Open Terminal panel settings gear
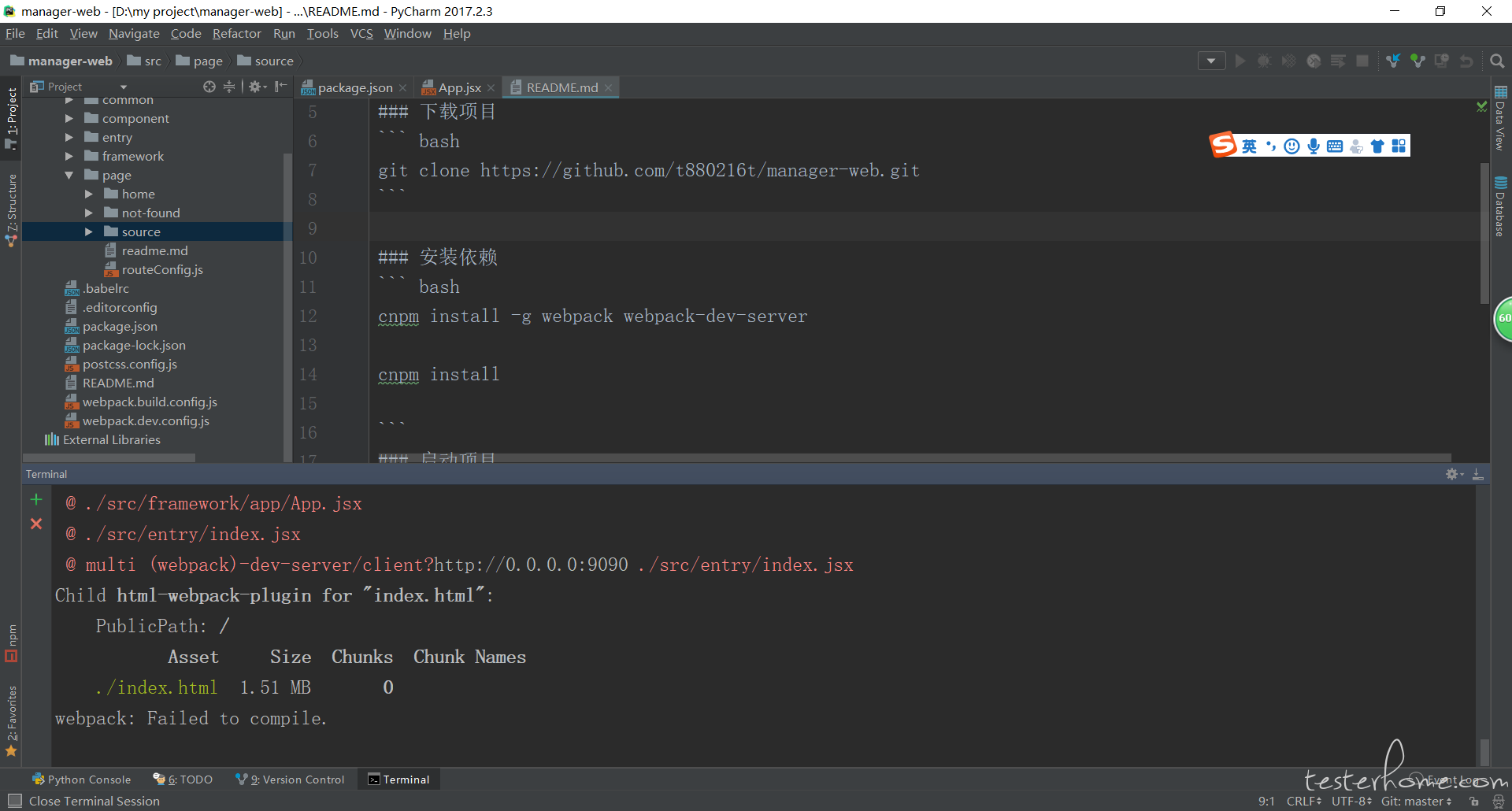 pos(1454,474)
